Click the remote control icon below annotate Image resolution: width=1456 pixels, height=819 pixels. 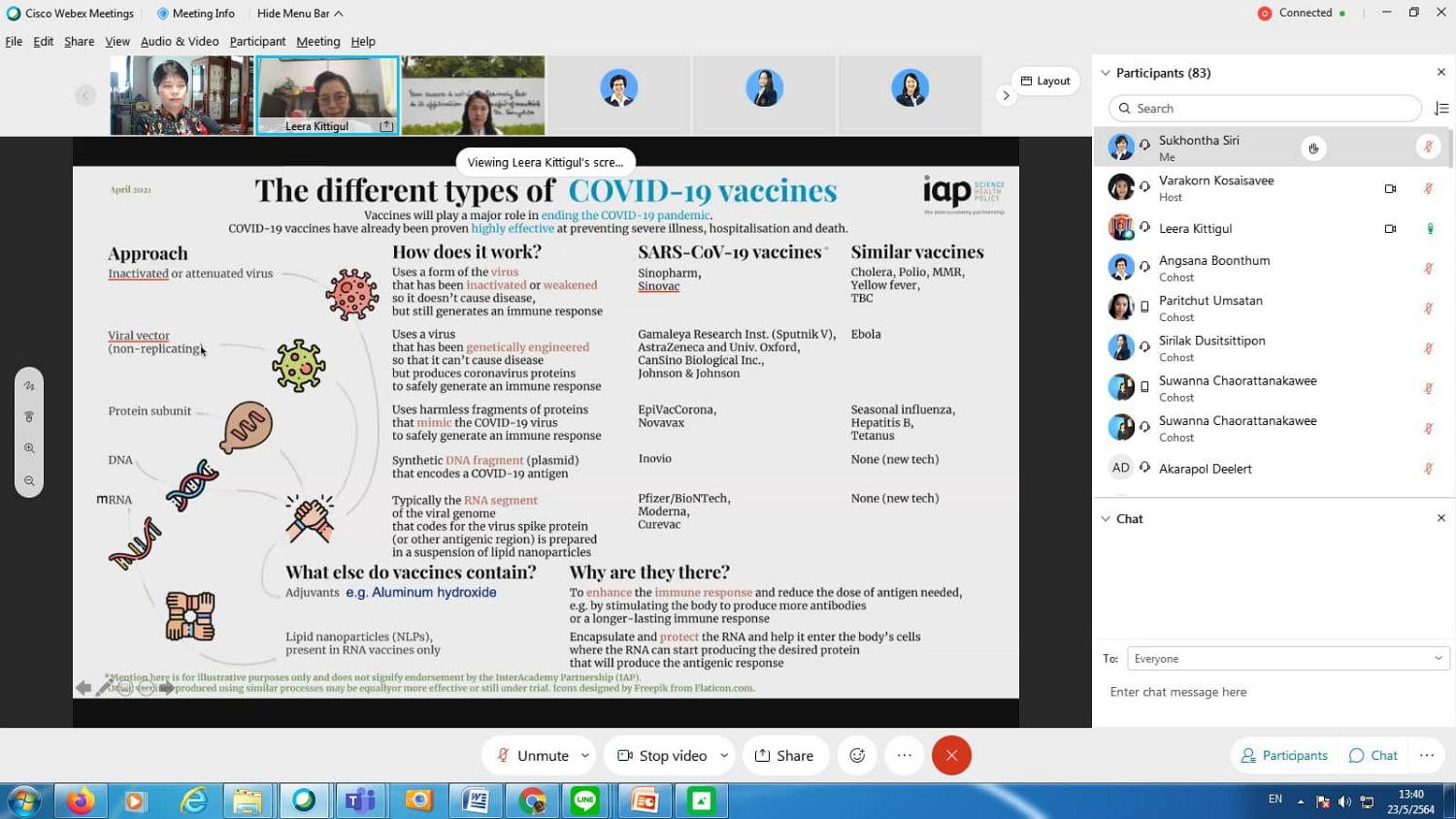tap(29, 417)
